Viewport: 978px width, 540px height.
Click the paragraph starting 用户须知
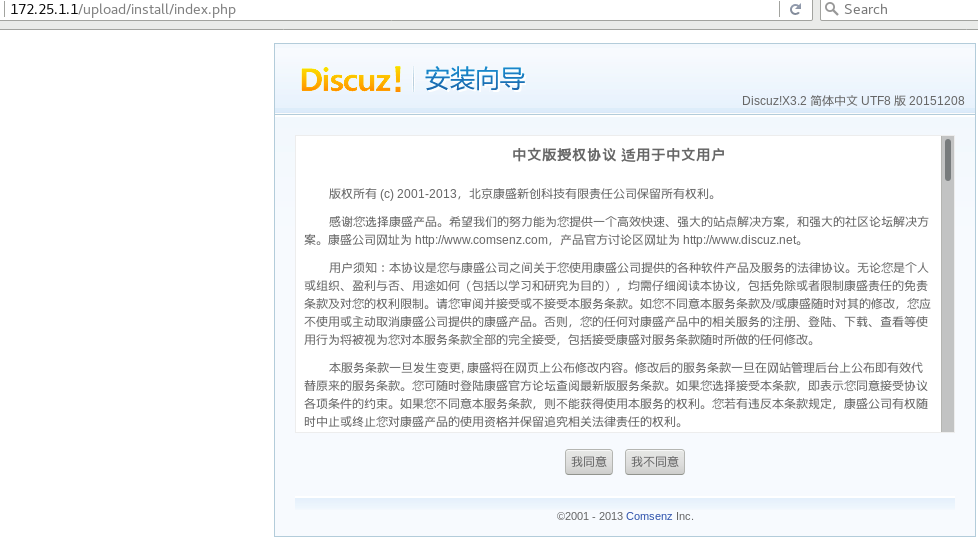click(617, 304)
